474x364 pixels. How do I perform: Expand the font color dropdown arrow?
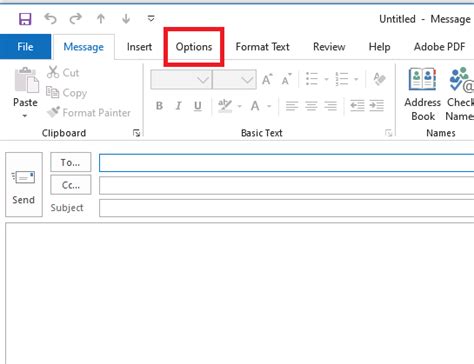(269, 106)
